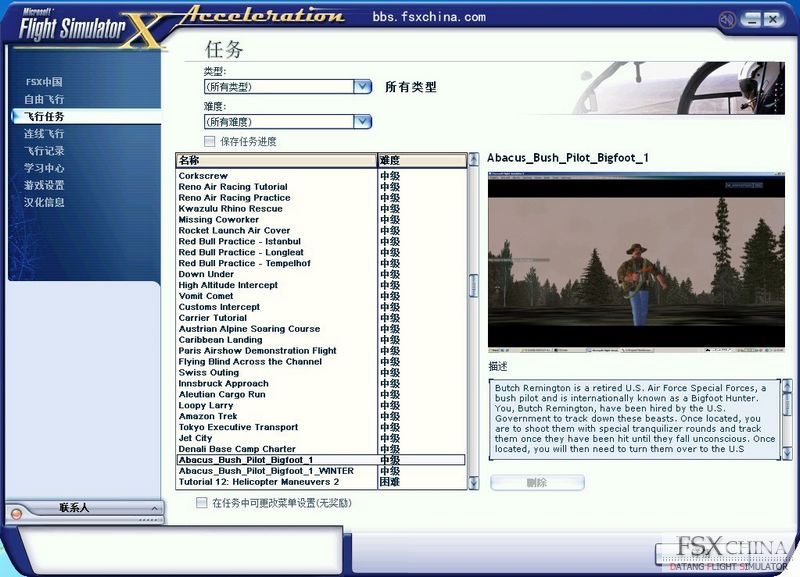
Task: Select Red Bull Practice - Longleat
Action: click(241, 253)
